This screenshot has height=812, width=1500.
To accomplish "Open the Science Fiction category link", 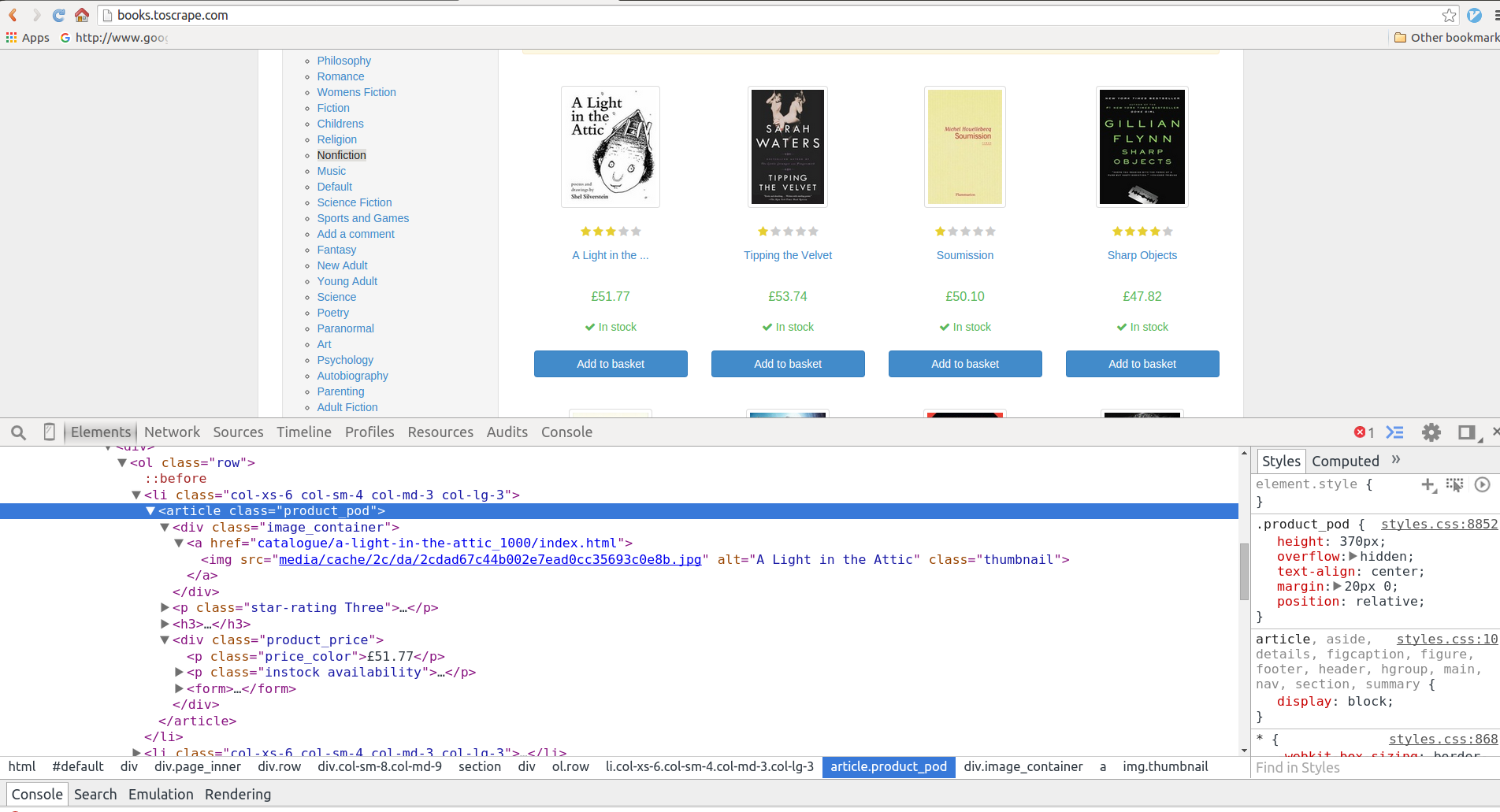I will [355, 202].
